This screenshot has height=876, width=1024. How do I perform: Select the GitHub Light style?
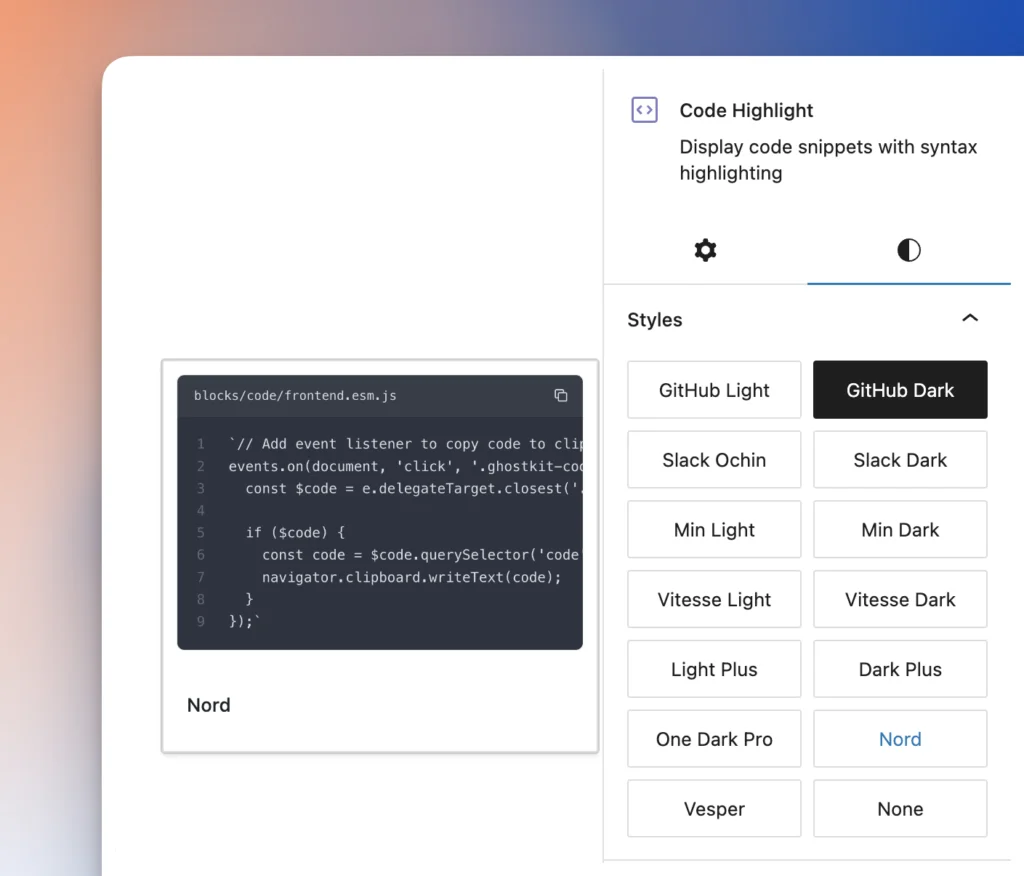pos(714,390)
